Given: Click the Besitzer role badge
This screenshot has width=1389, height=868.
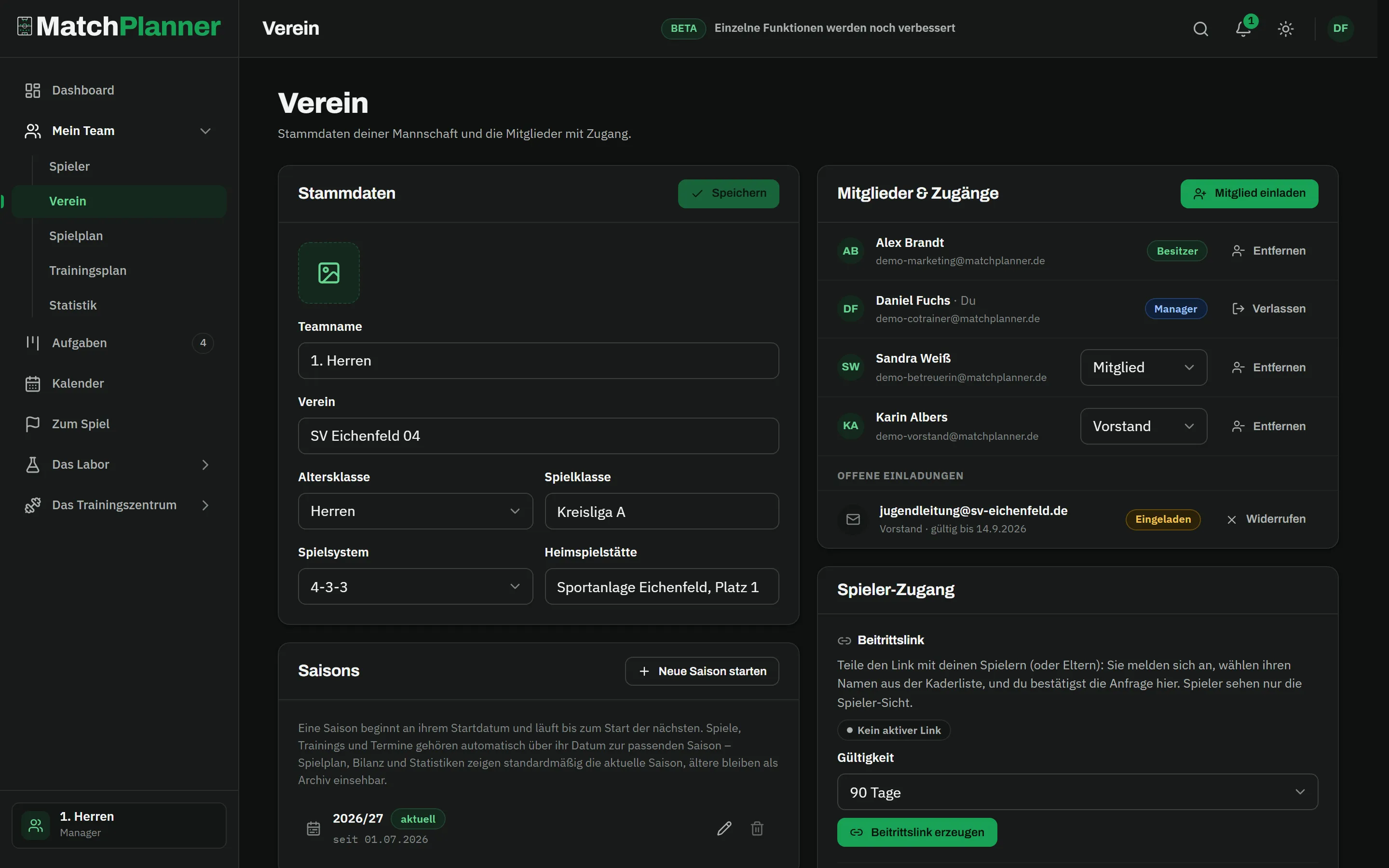Looking at the screenshot, I should (1177, 251).
